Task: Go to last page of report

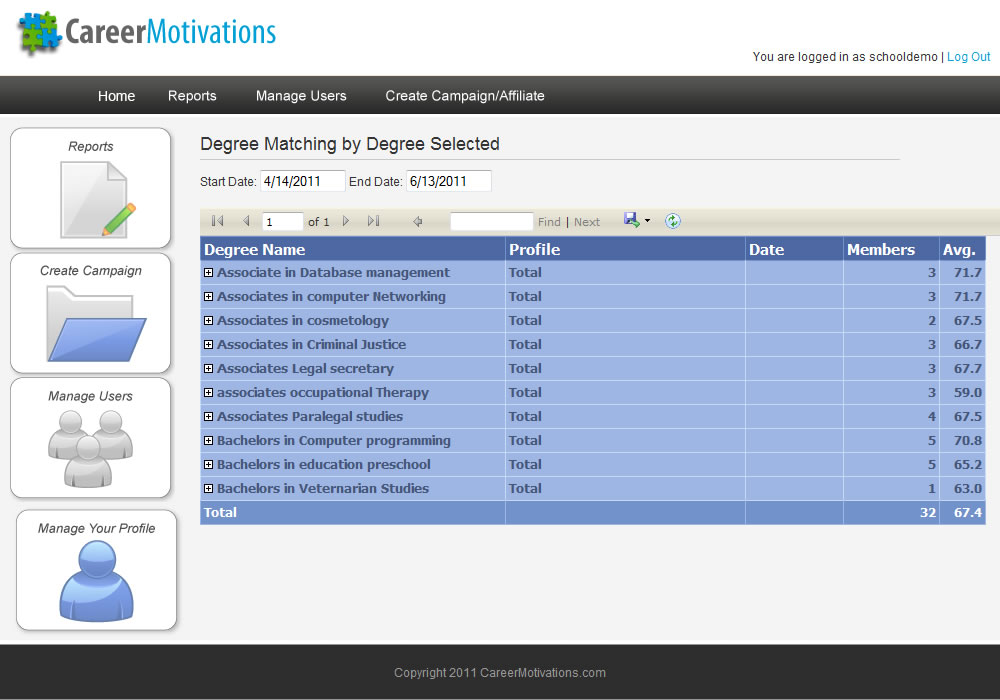Action: coord(373,221)
